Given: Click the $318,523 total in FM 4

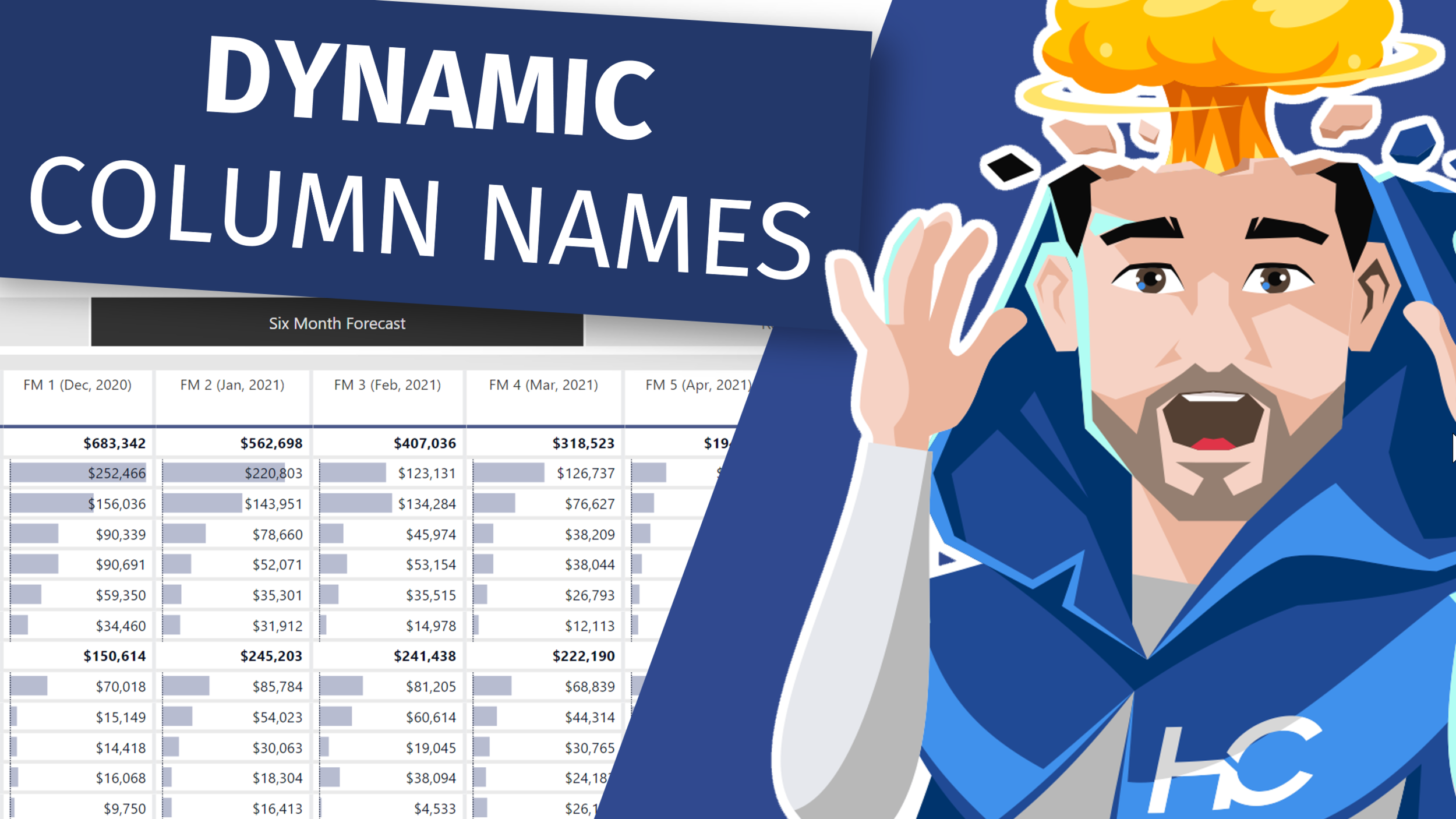Looking at the screenshot, I should coord(583,443).
